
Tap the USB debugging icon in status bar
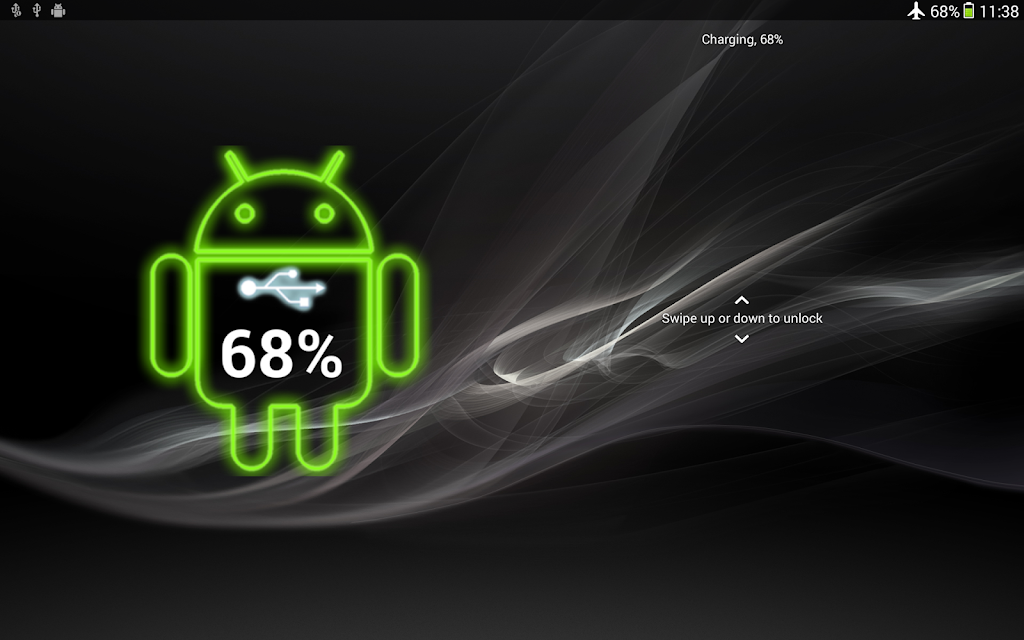click(x=16, y=10)
